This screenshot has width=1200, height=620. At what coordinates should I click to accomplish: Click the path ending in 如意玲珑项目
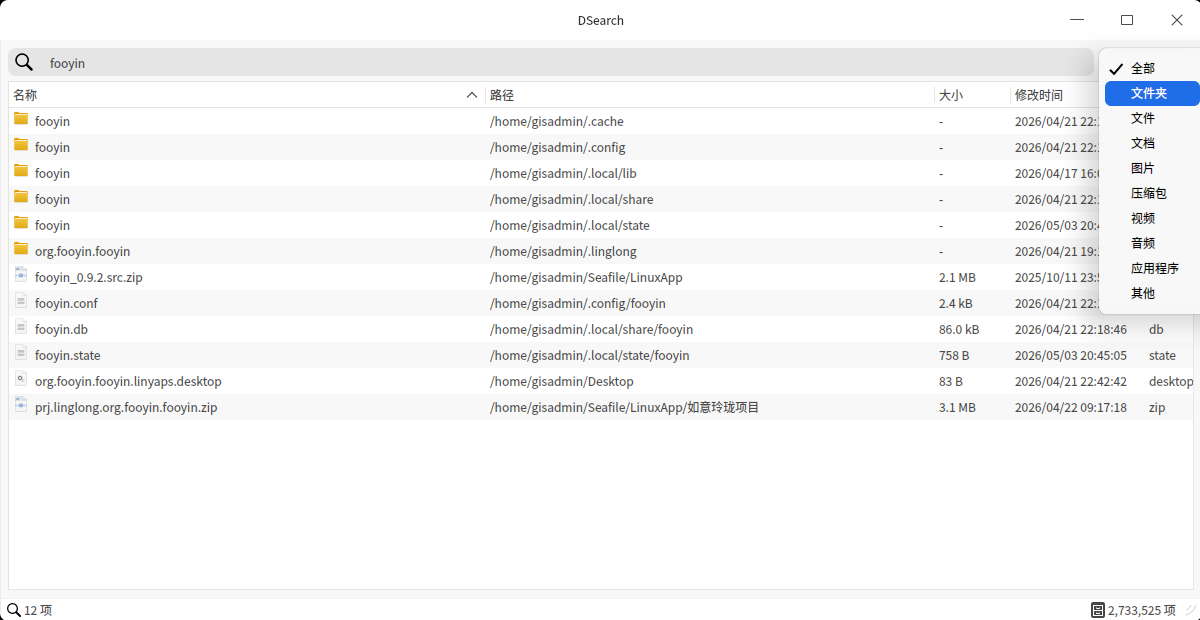pyautogui.click(x=625, y=407)
